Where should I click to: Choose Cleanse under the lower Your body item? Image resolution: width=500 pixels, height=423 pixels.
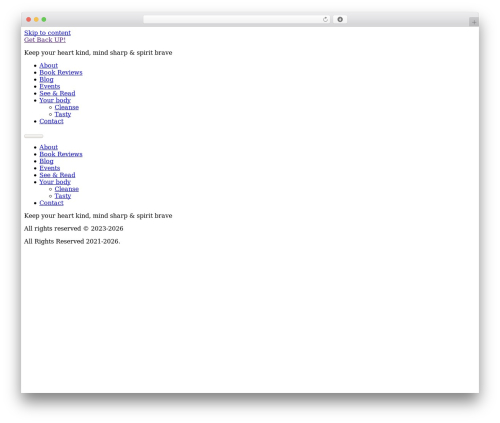[x=67, y=189]
